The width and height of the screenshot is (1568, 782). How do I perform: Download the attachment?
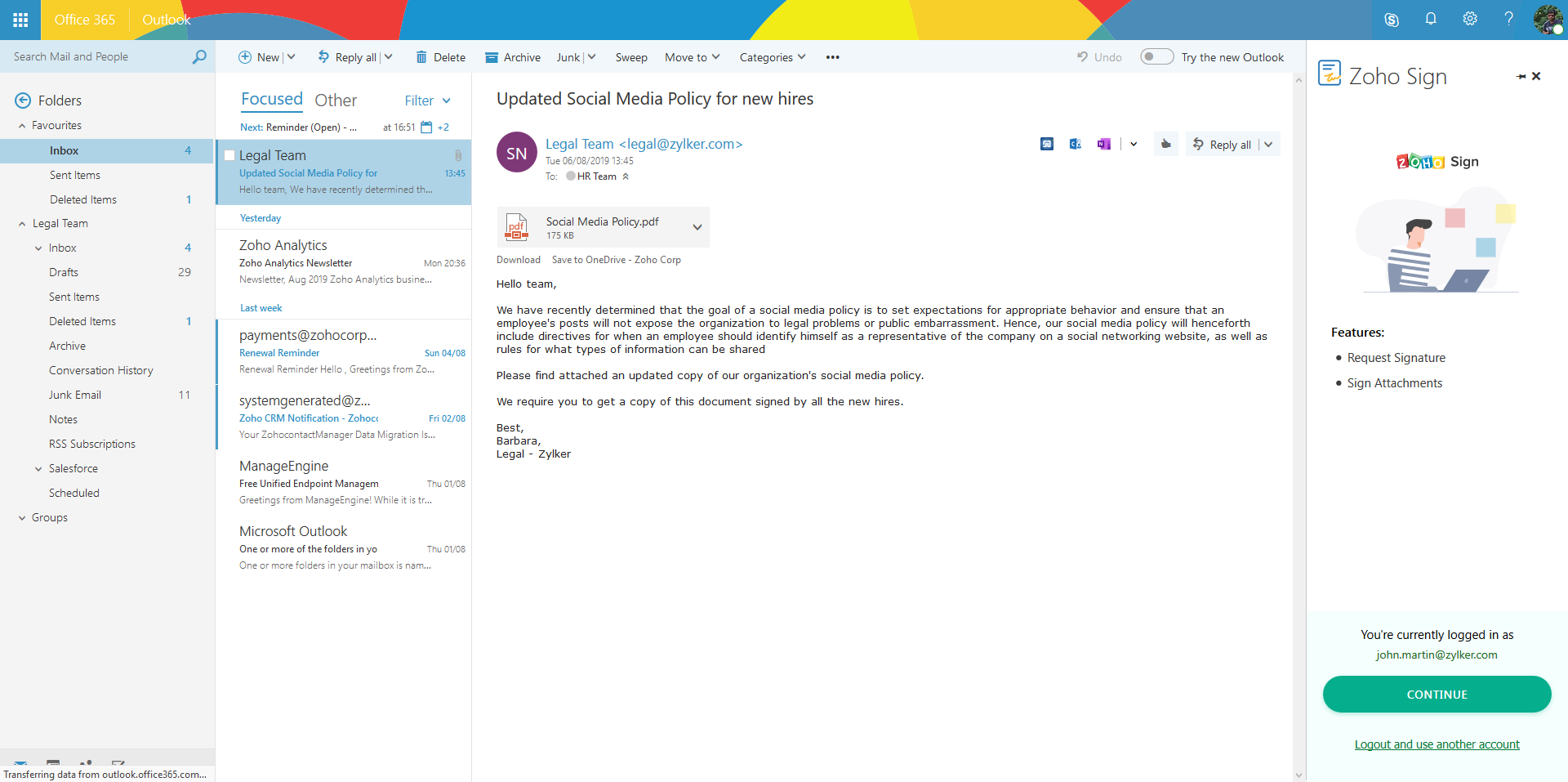pos(519,260)
